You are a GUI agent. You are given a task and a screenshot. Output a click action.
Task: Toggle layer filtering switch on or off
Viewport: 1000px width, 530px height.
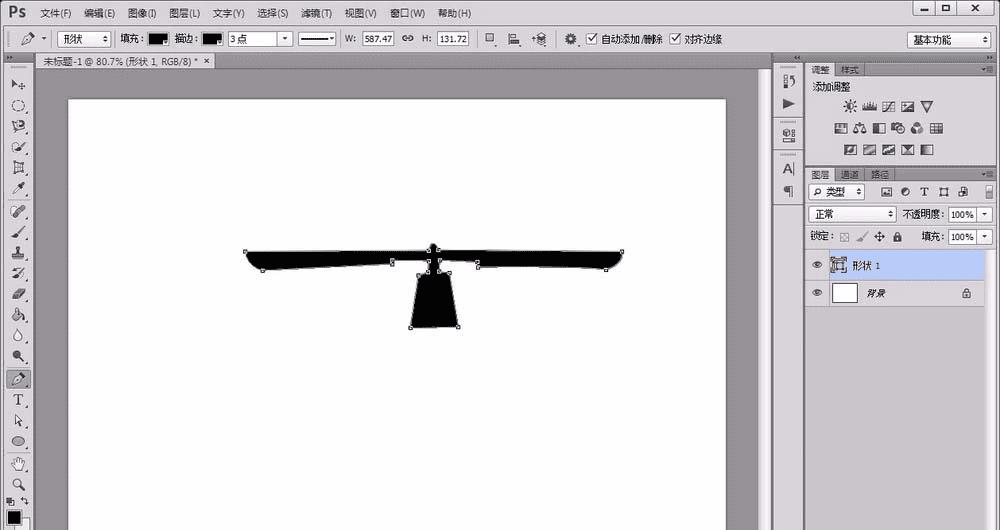[x=989, y=192]
